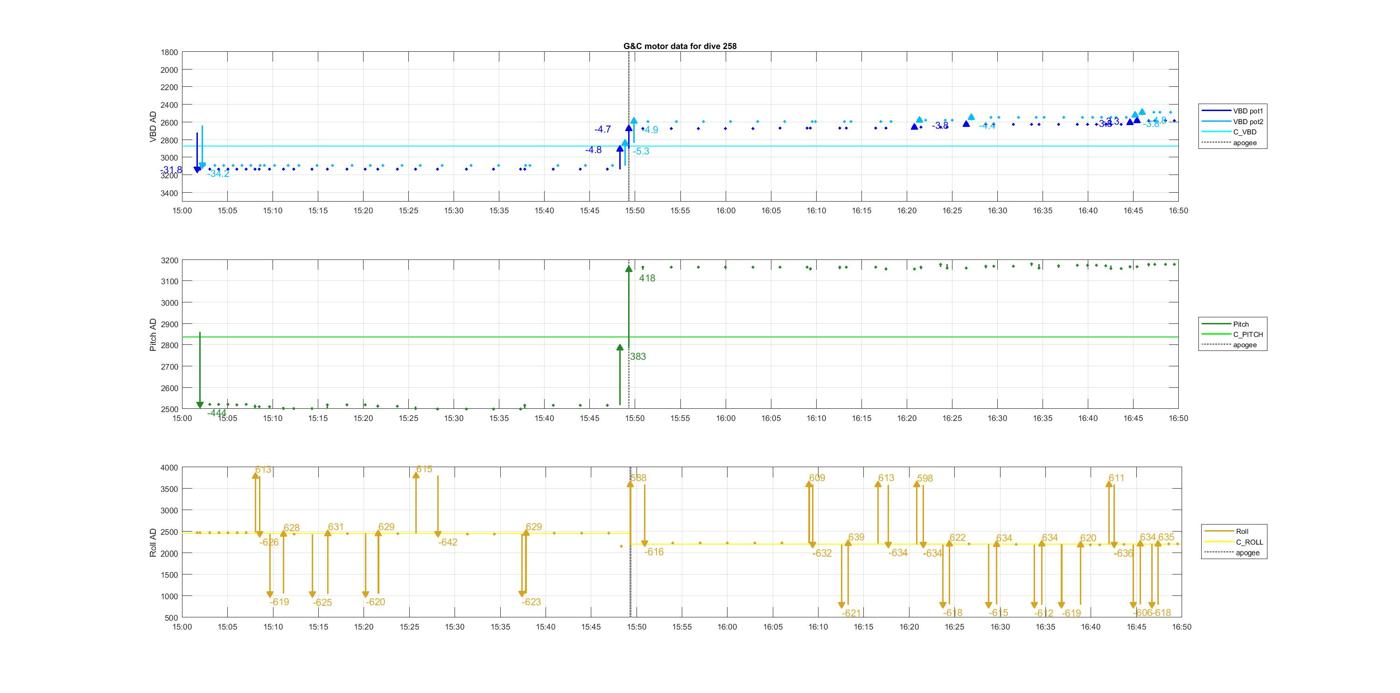Click the dark blue VBD pot1 arrowhead at dive start

click(x=197, y=170)
